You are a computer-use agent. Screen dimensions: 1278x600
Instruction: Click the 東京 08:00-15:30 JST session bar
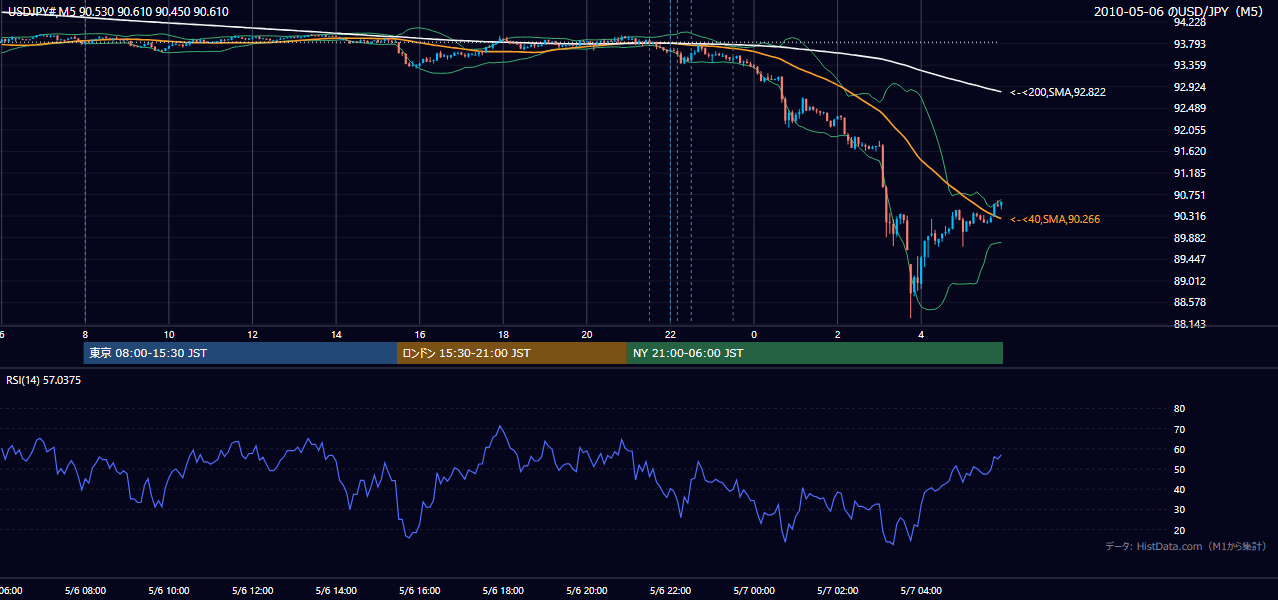click(240, 353)
